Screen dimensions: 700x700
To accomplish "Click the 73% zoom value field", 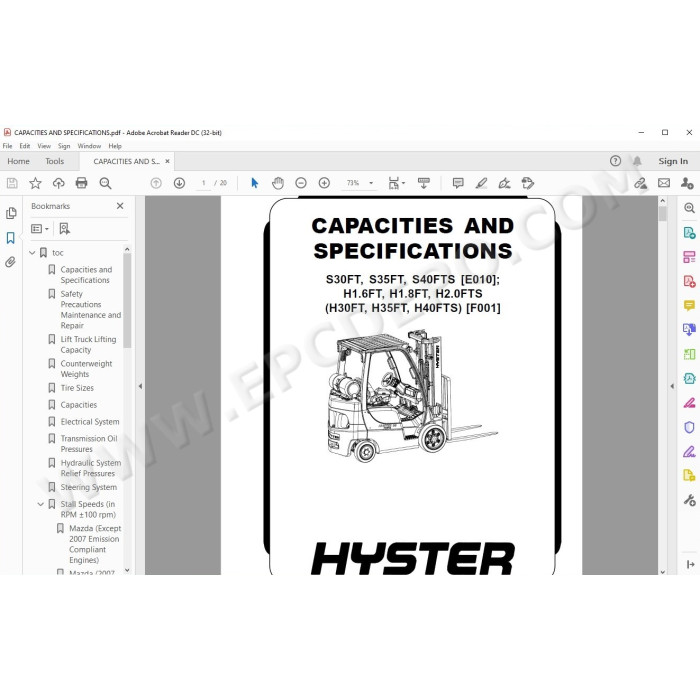I will [x=353, y=183].
